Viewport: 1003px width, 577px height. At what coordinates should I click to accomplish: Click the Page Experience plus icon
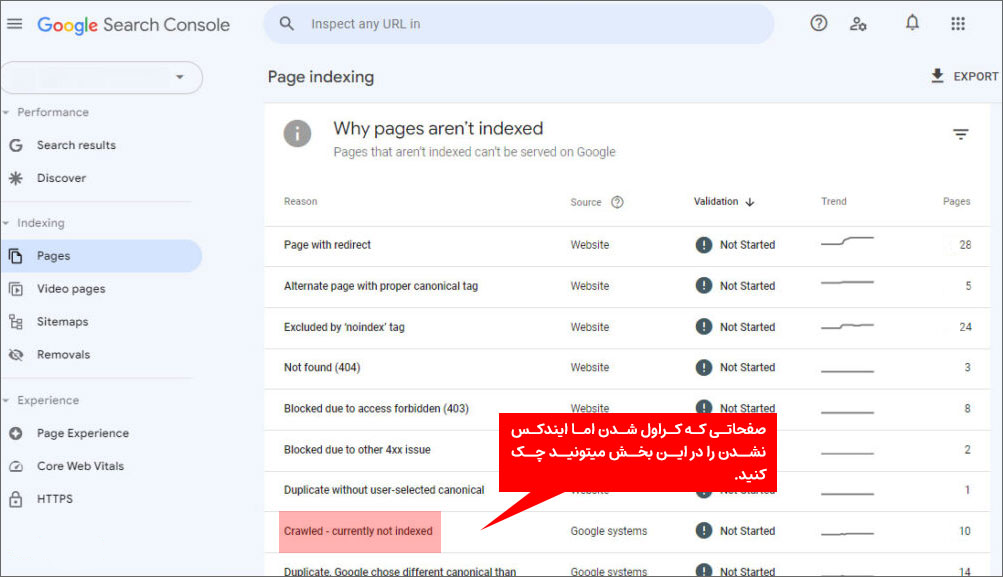[x=16, y=433]
